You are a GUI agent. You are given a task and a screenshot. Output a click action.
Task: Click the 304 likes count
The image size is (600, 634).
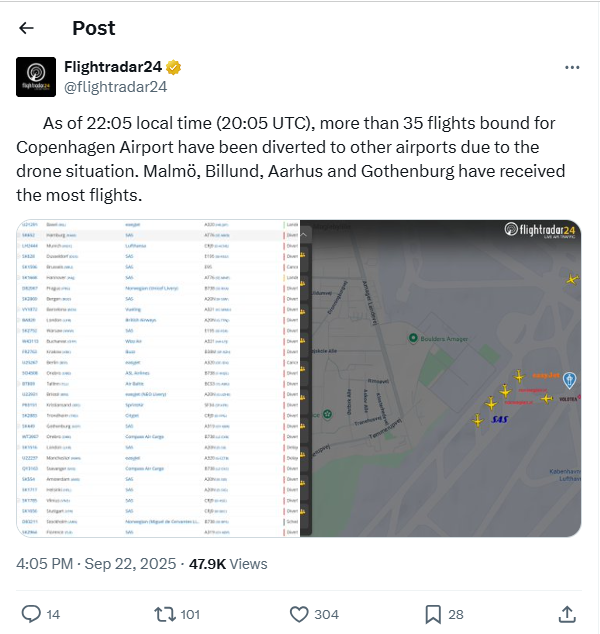click(x=326, y=614)
